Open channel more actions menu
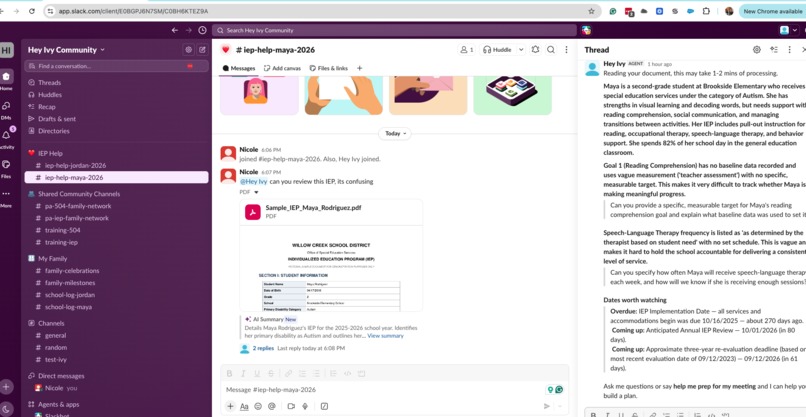Viewport: 806px width, 417px height. tap(566, 50)
